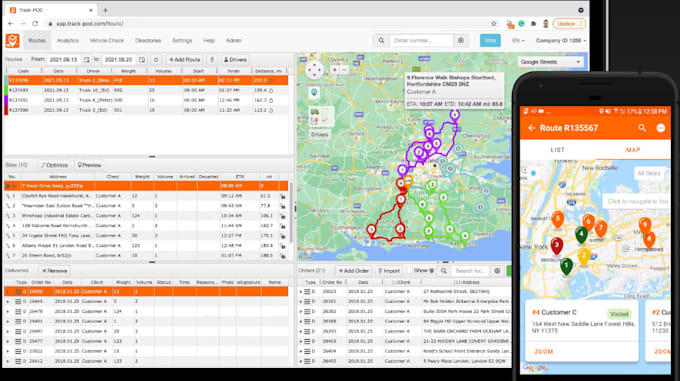The height and width of the screenshot is (381, 680).
Task: Zoom out on the map
Action: (344, 69)
